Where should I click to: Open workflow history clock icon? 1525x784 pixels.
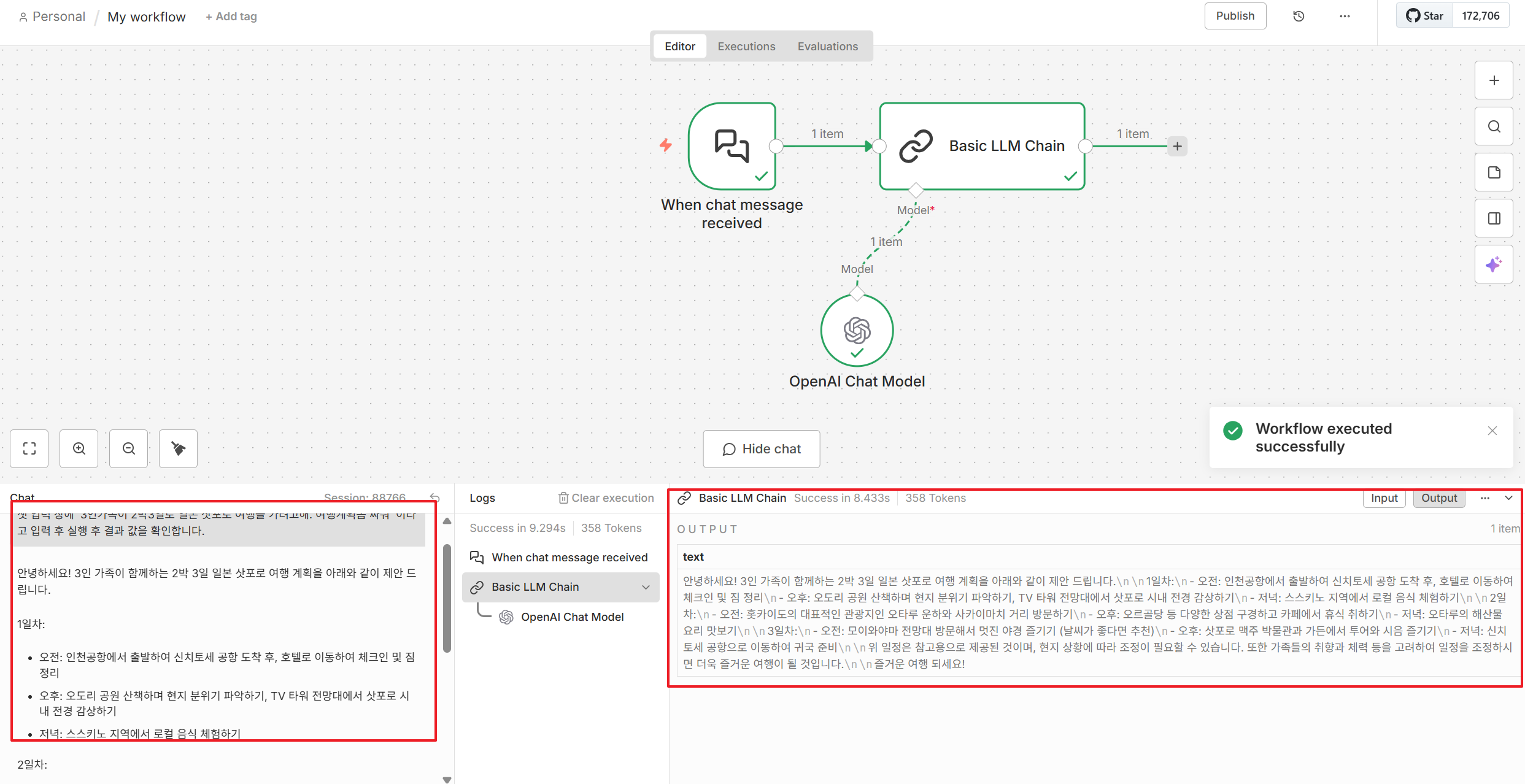pyautogui.click(x=1299, y=17)
